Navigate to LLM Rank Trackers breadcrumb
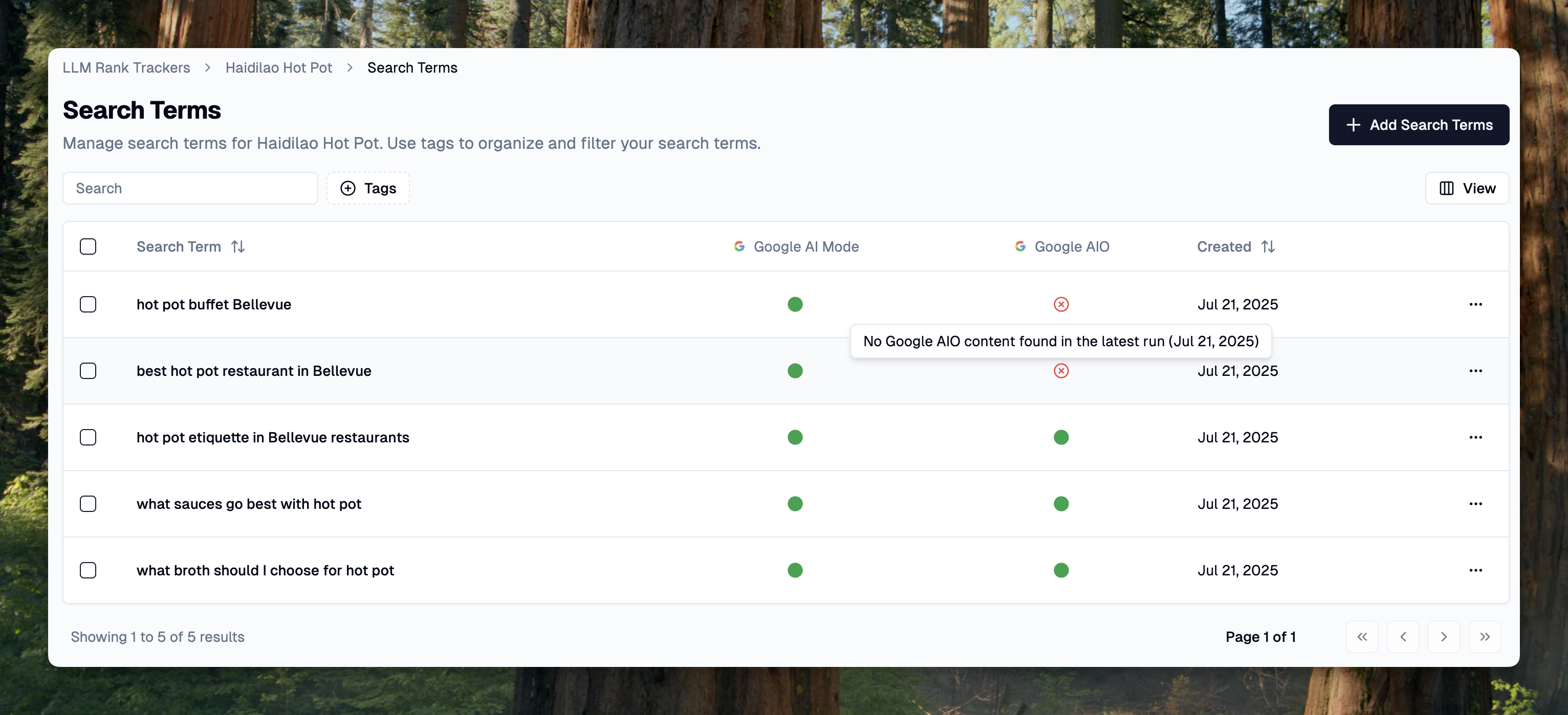Viewport: 1568px width, 715px height. 126,68
